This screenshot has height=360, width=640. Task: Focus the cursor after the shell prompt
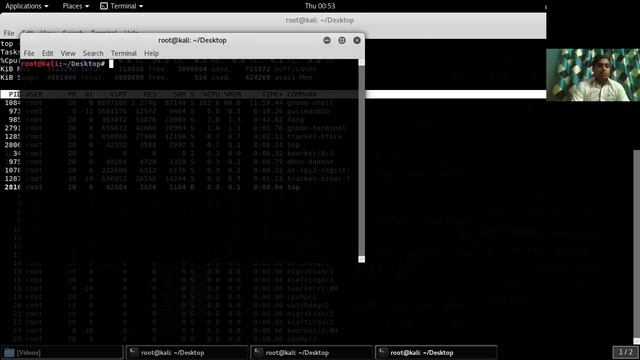[x=111, y=64]
